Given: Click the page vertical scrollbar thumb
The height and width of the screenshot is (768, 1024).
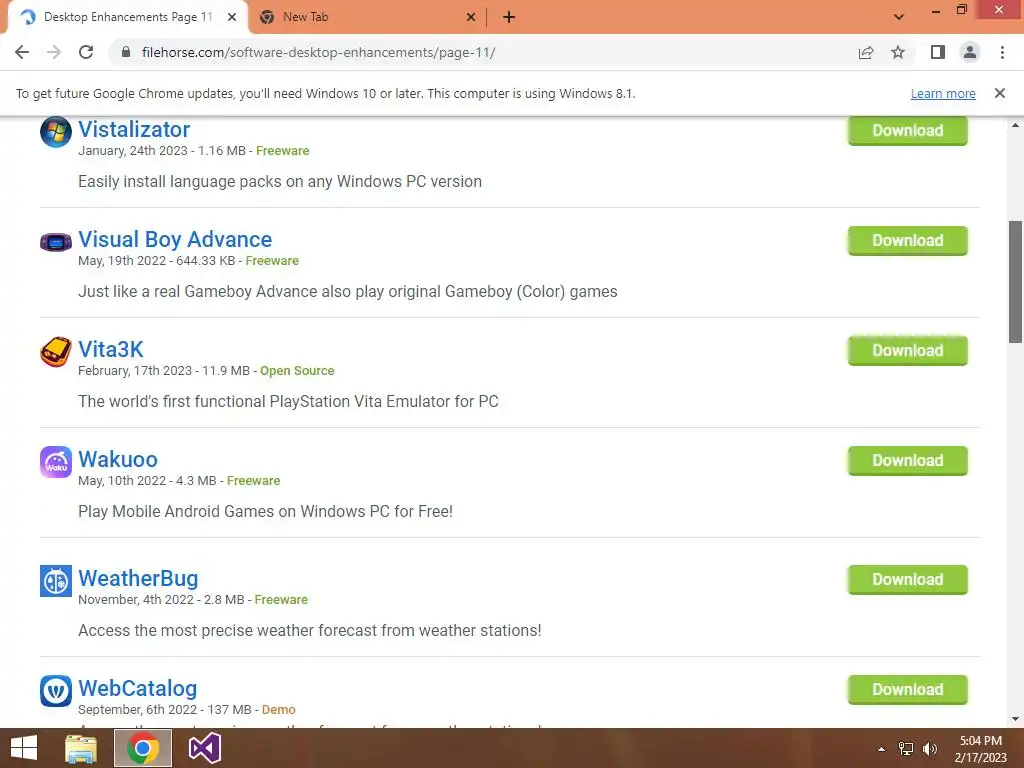Looking at the screenshot, I should (1015, 281).
